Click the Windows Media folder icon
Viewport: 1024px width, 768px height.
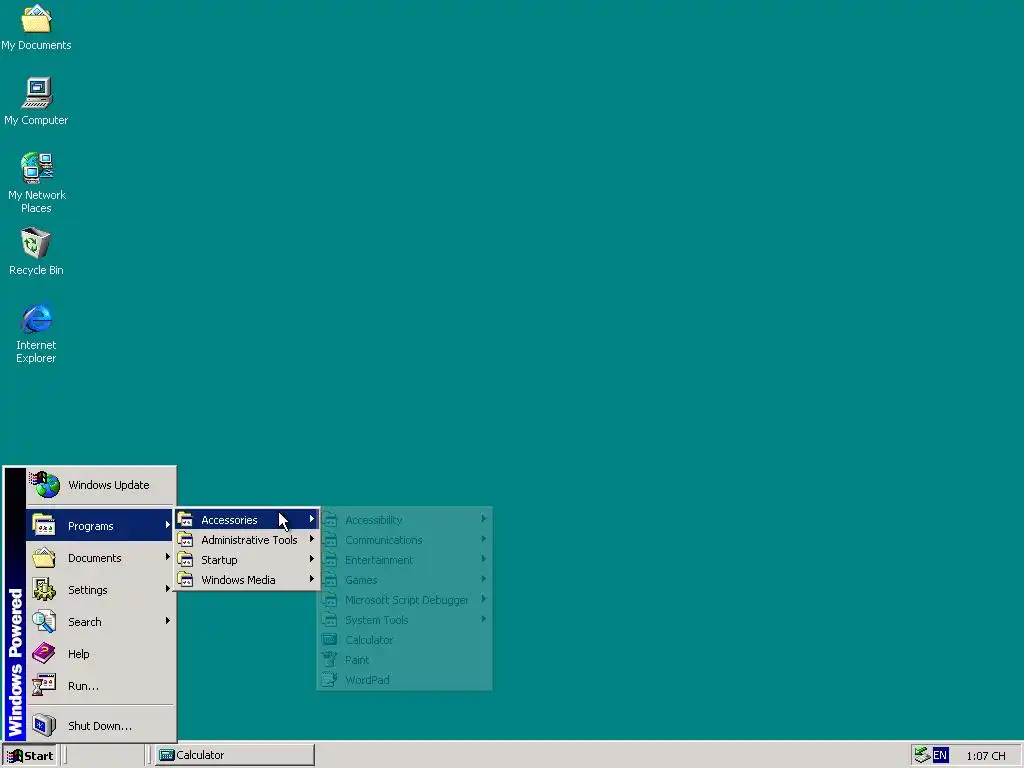click(185, 579)
